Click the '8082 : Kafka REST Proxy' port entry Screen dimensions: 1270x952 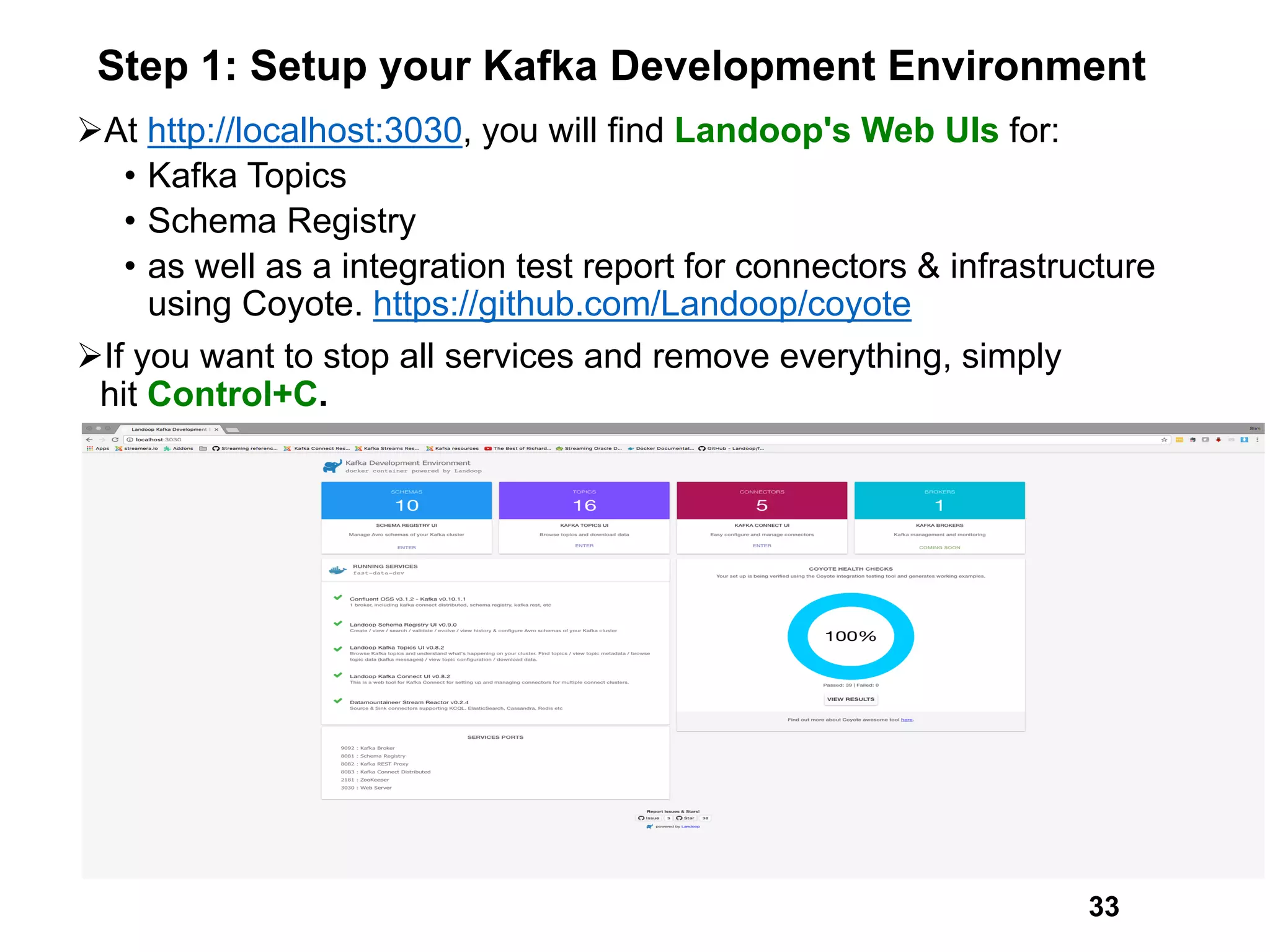coord(375,764)
